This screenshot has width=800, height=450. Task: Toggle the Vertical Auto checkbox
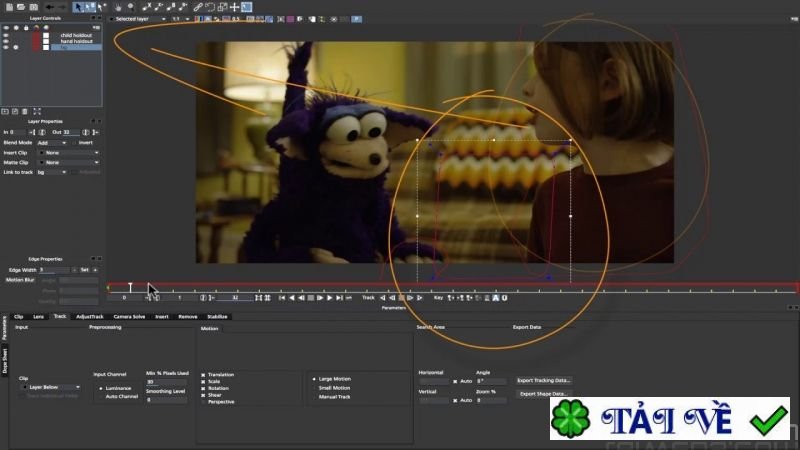coord(455,401)
